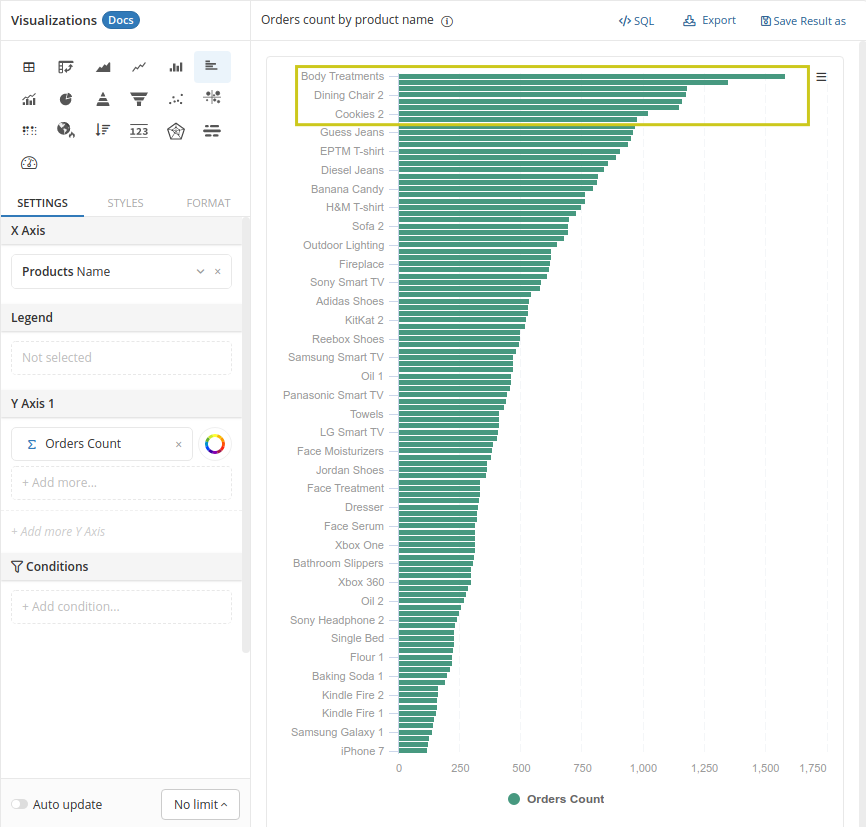Open the Docs badge link
Screen dimensions: 866x827
point(121,20)
